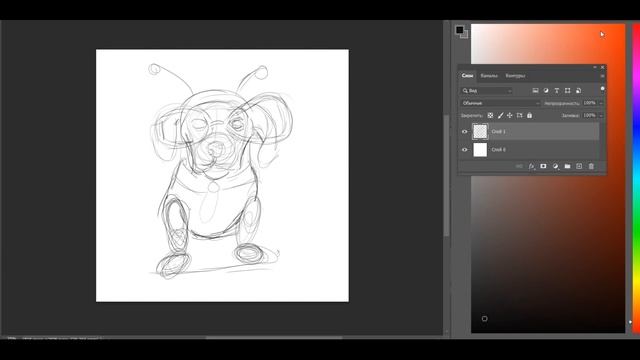This screenshot has width=640, height=360.
Task: Hide the Слой 1 layer
Action: [x=464, y=132]
